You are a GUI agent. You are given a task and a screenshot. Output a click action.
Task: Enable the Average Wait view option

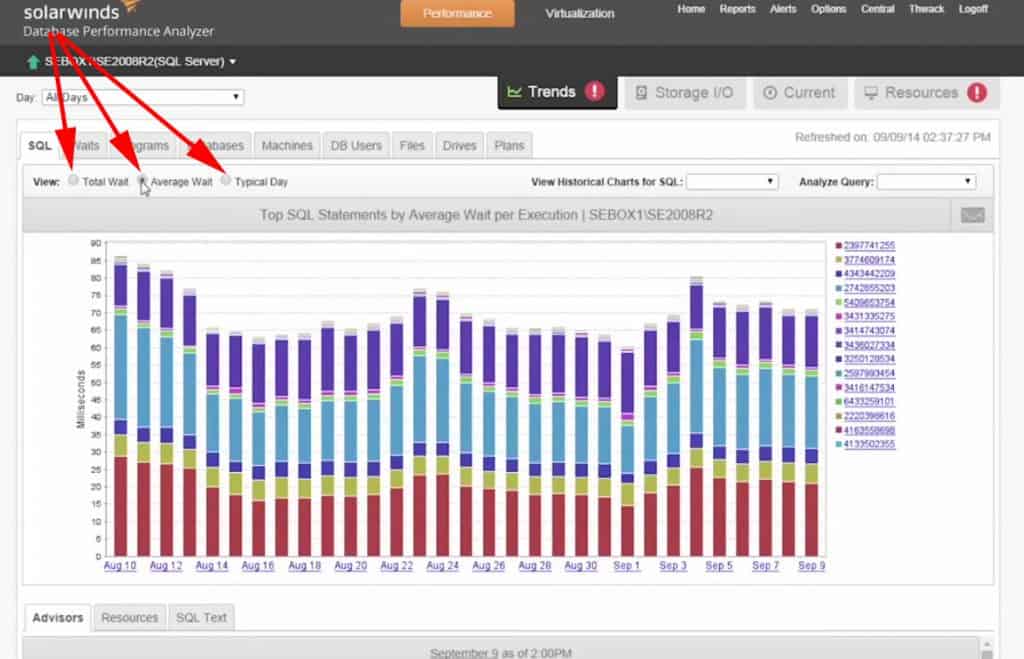click(x=142, y=180)
